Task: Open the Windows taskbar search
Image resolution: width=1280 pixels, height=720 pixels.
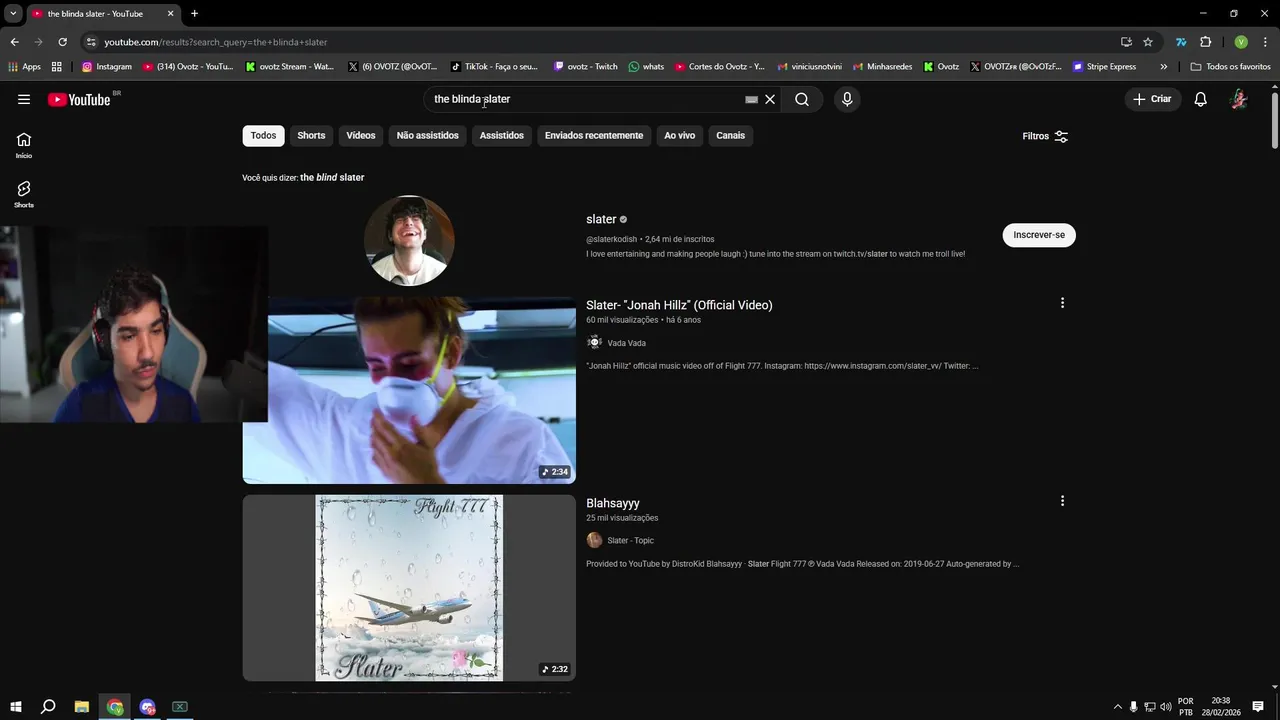Action: pos(48,707)
